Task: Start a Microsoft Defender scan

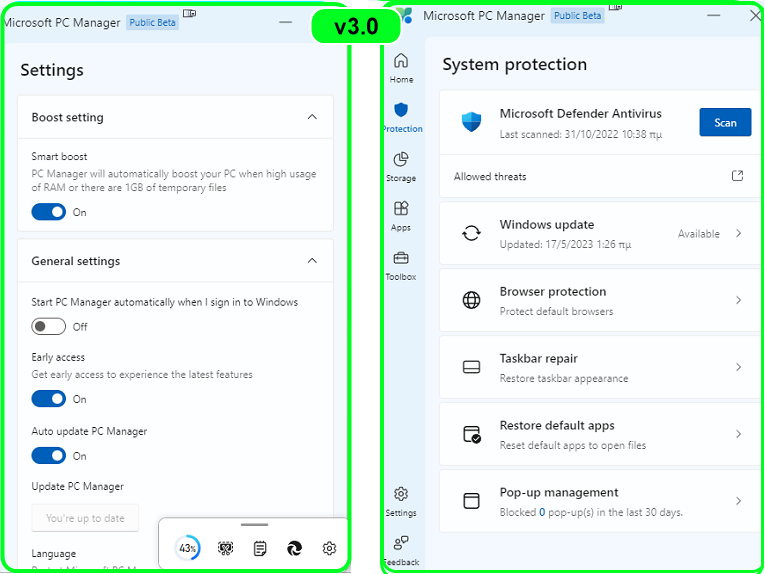Action: click(x=725, y=122)
